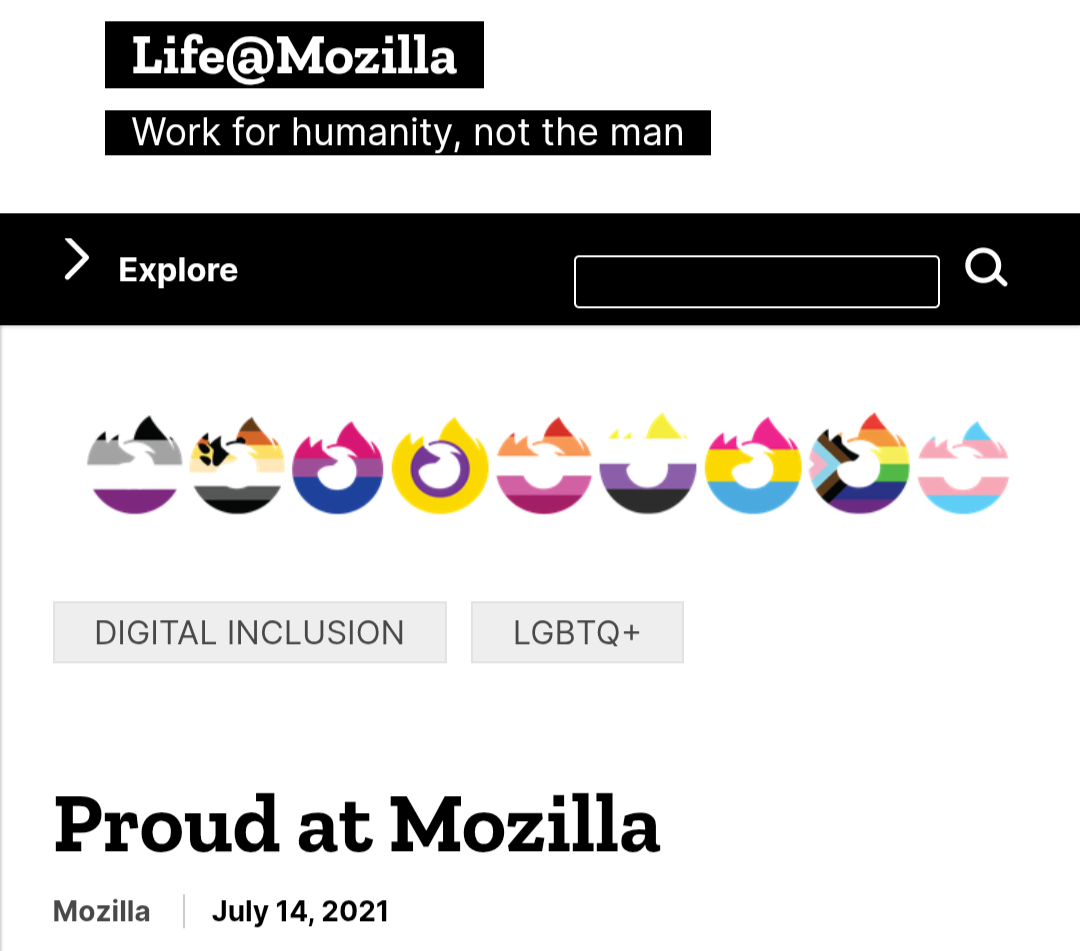Focus the search input field
This screenshot has width=1080, height=951.
[x=756, y=282]
